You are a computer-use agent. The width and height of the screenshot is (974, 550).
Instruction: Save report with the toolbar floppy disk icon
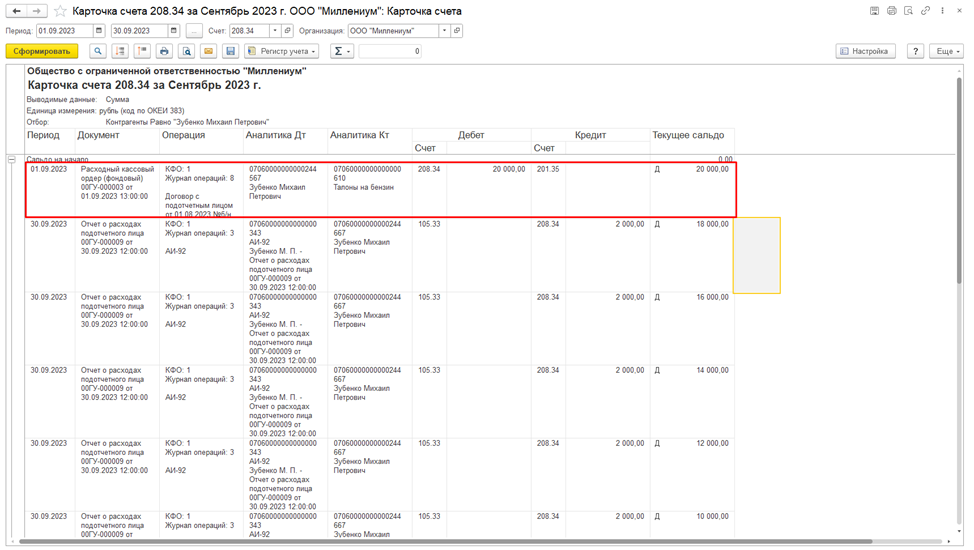[230, 51]
